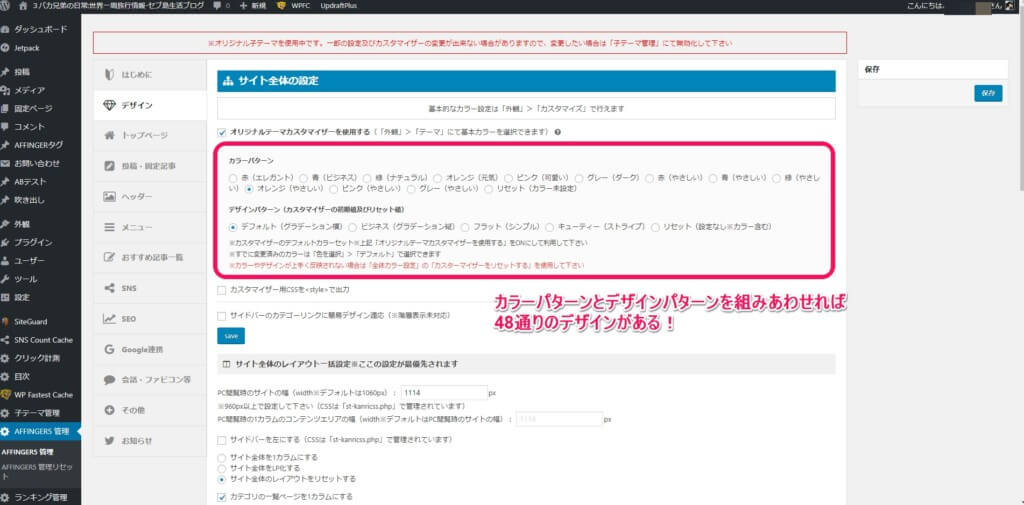
Task: Enable サイドバーのカテゴリーリンク簡易デザイン checkbox
Action: [x=222, y=316]
